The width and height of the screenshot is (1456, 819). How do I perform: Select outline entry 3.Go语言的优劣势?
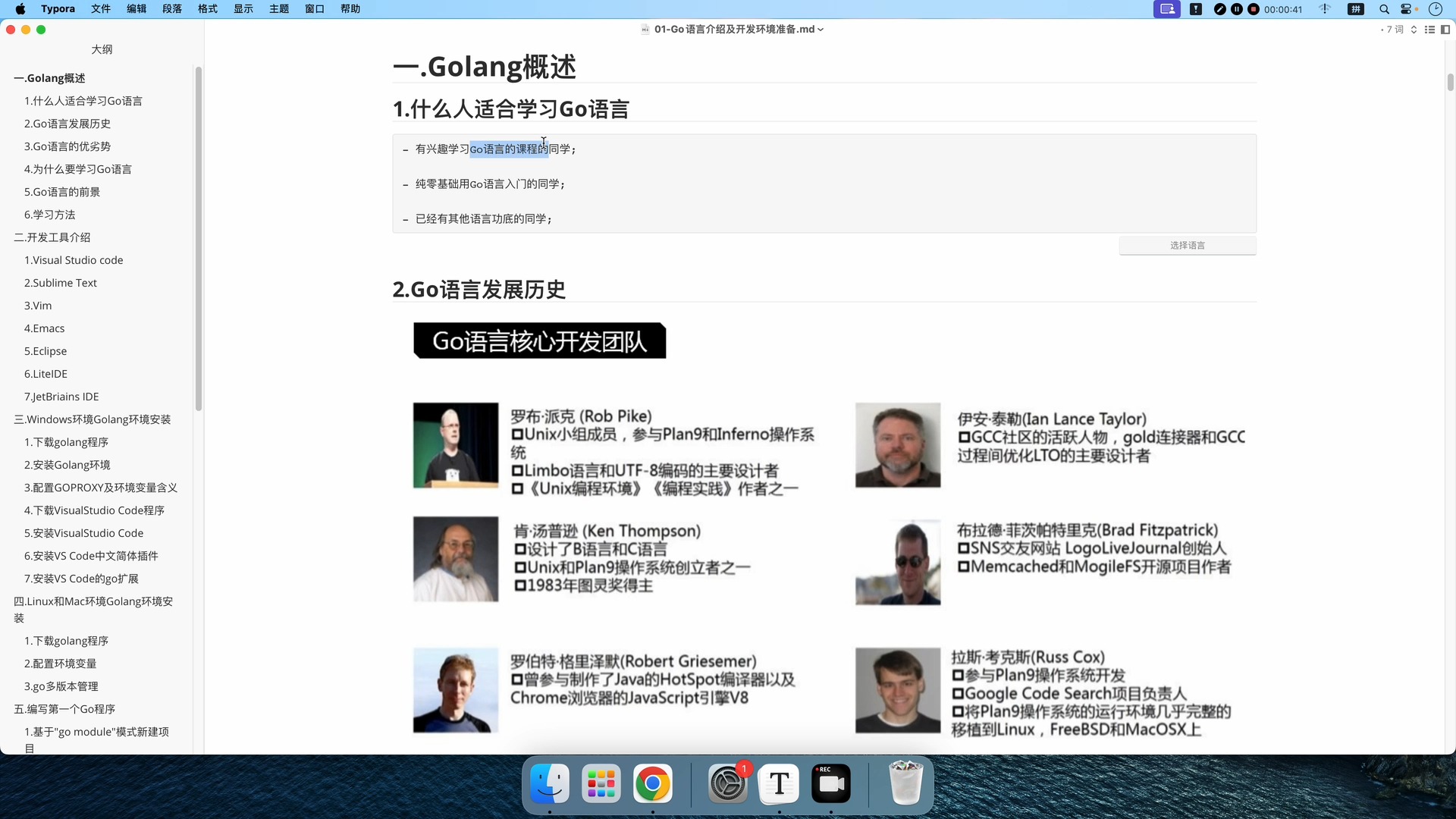tap(67, 146)
